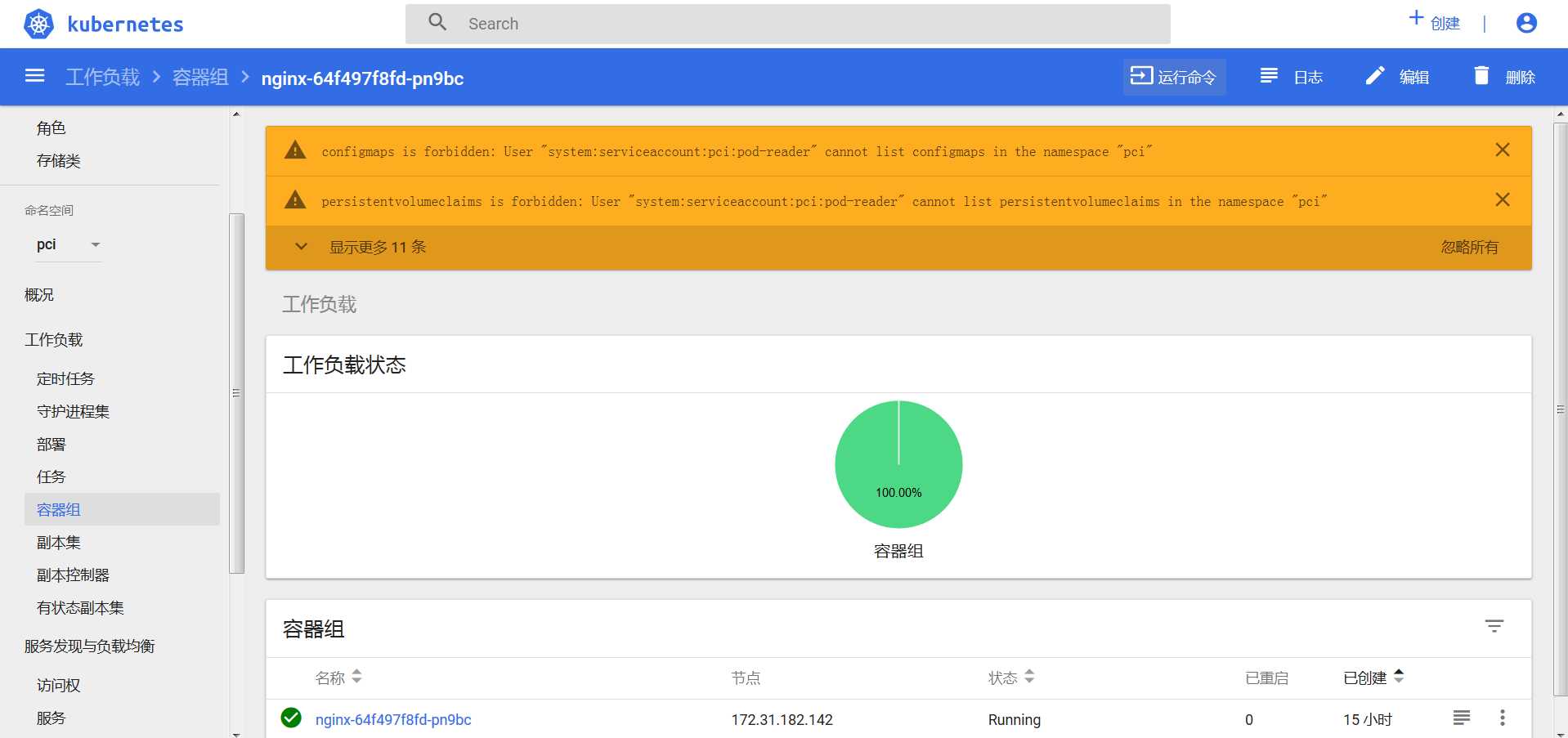The width and height of the screenshot is (1568, 738).
Task: Sort pods by 已创建 column
Action: pos(1373,678)
